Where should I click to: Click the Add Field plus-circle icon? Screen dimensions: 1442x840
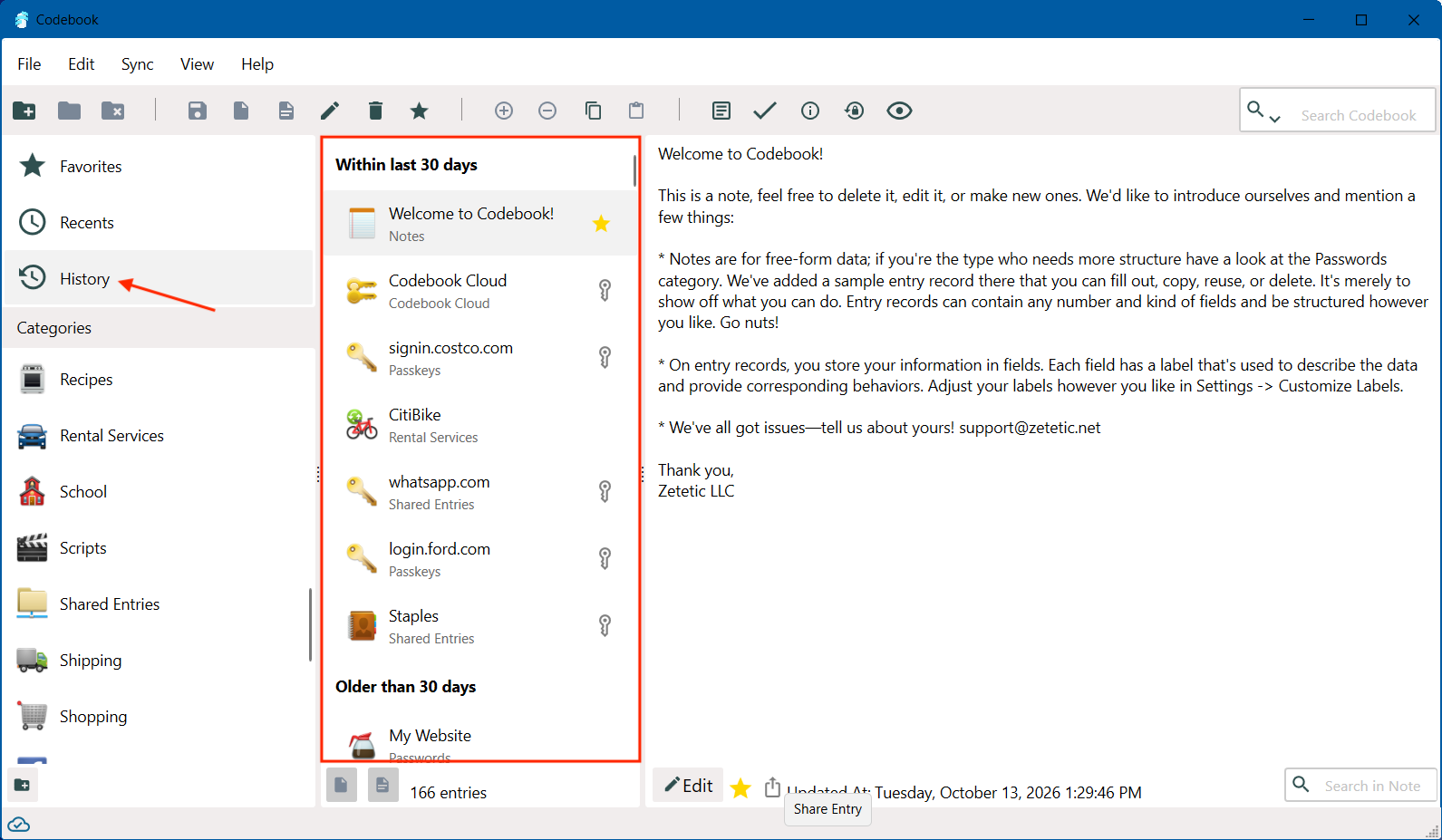(x=504, y=111)
